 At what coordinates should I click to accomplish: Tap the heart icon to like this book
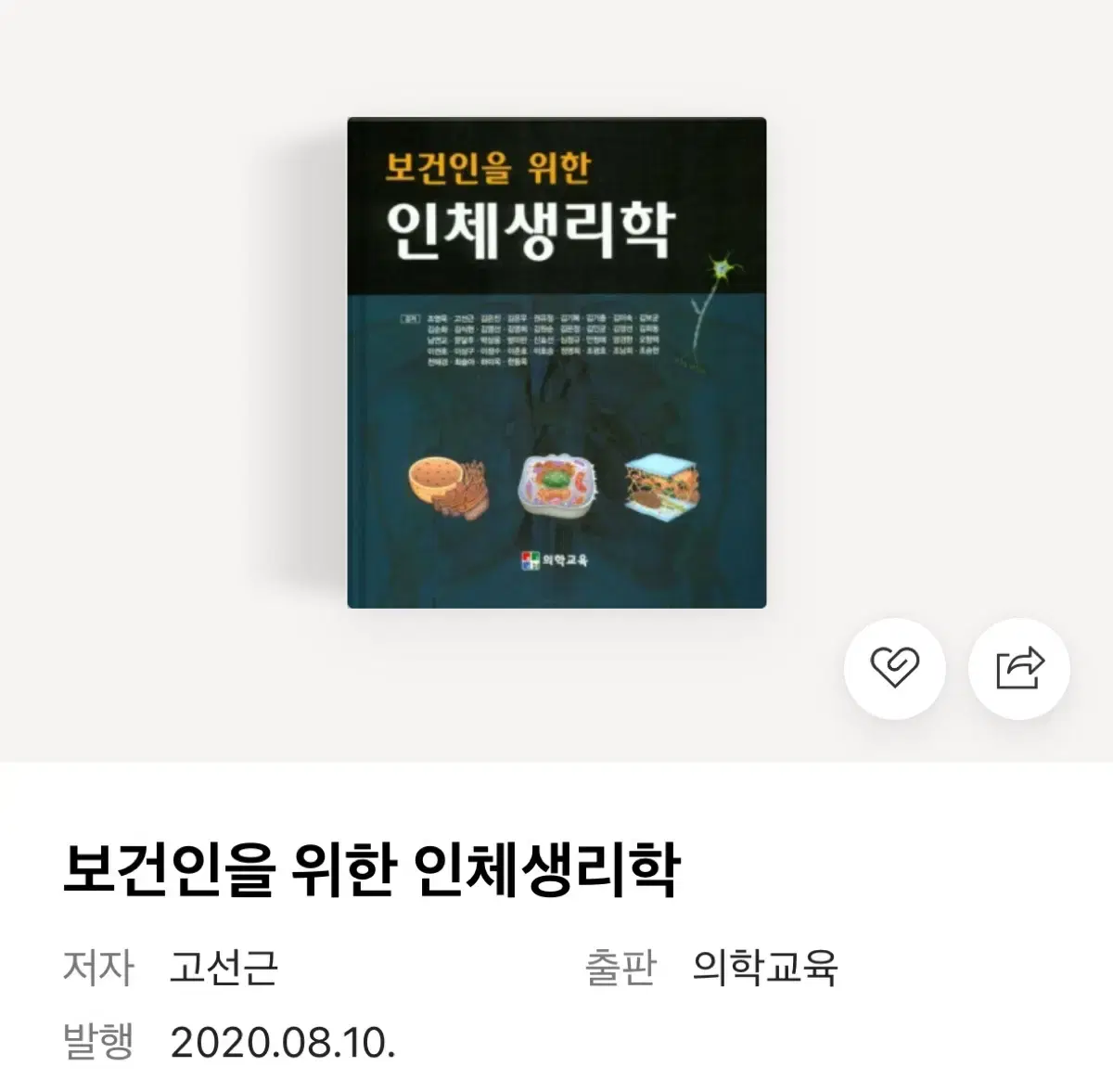coord(894,668)
